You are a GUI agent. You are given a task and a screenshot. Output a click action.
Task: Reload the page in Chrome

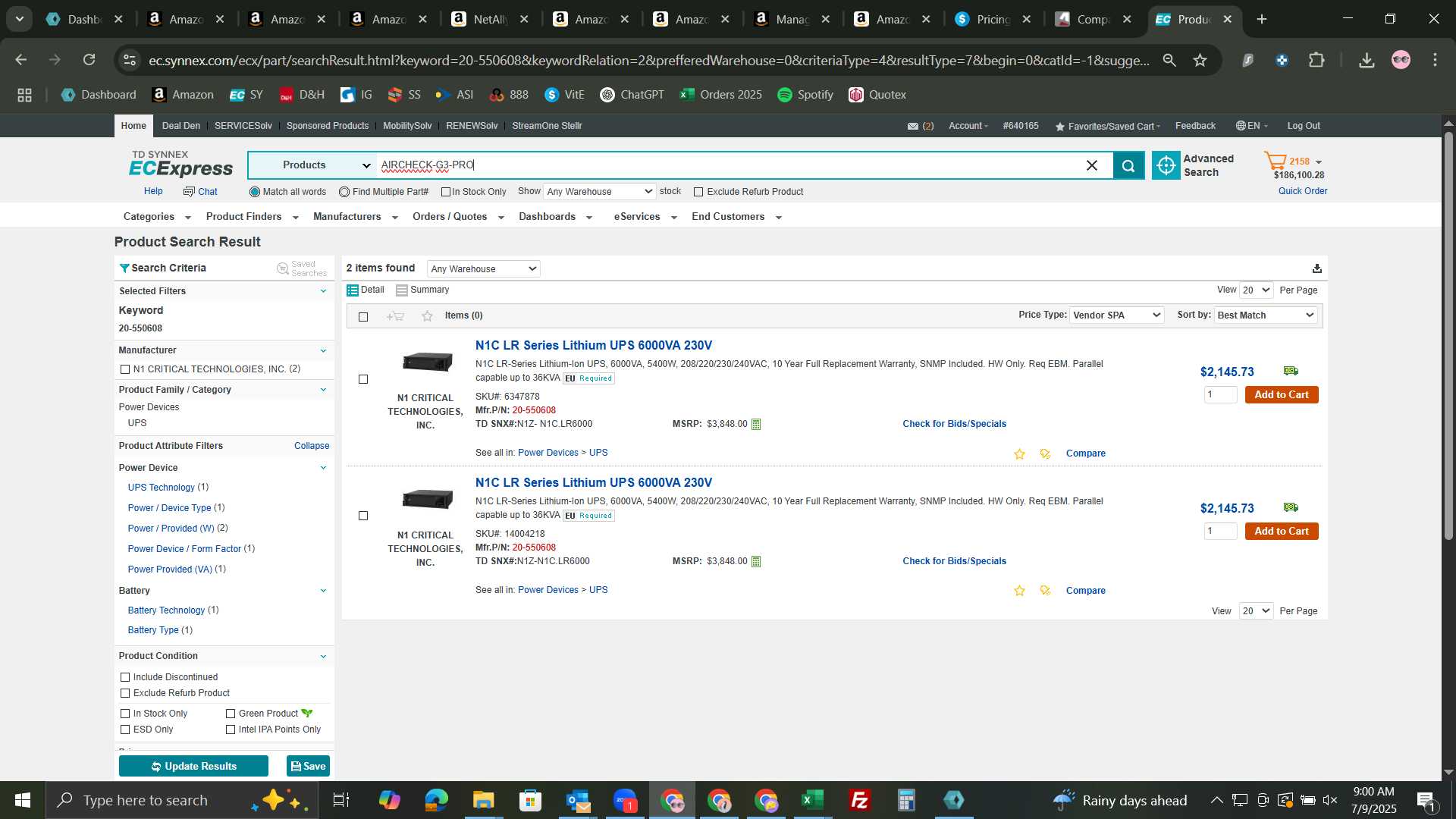[89, 60]
